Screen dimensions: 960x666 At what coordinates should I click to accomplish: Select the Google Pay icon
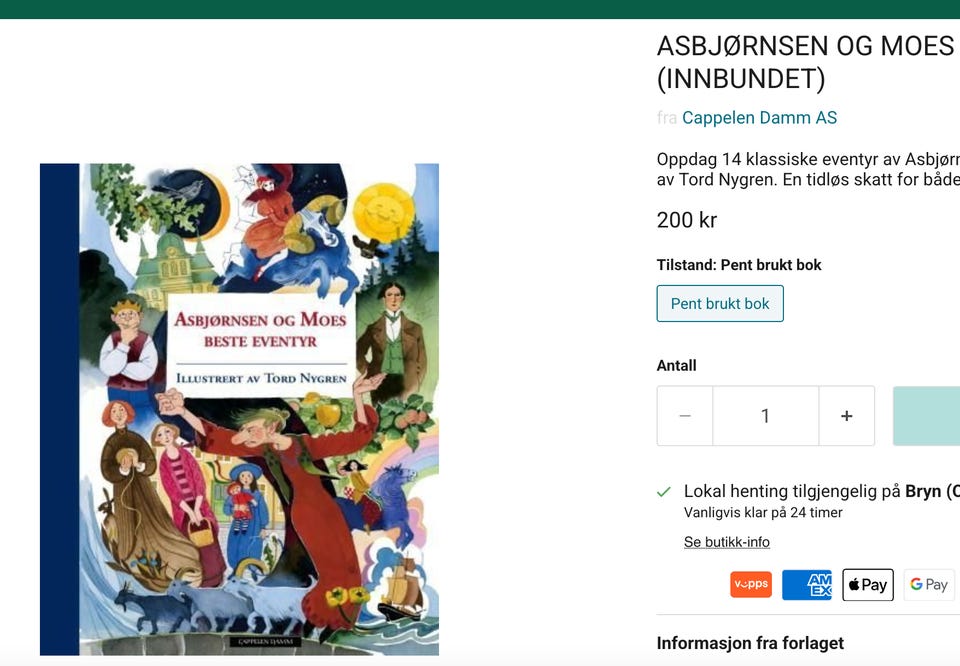929,585
